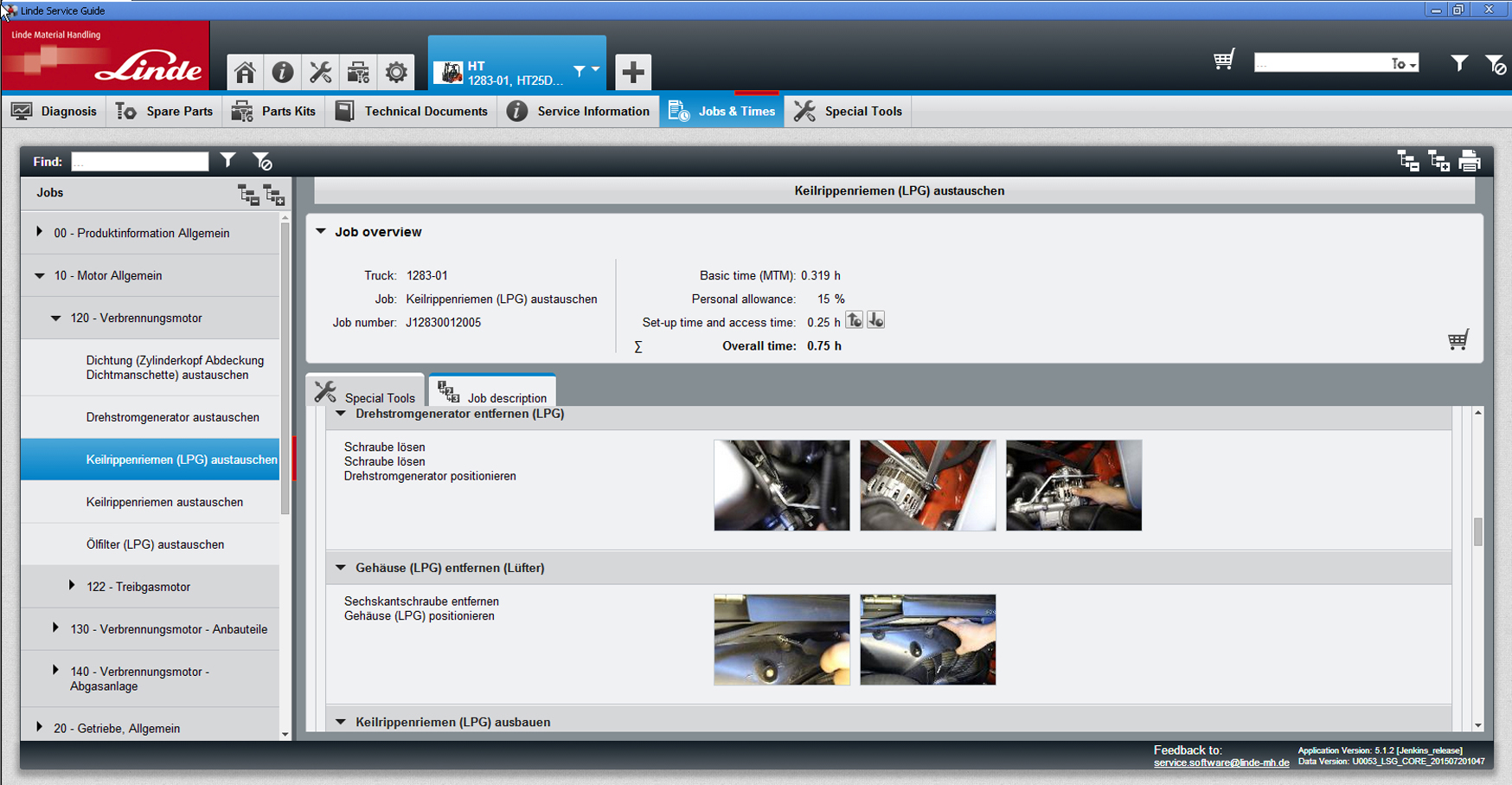Click the Find input field

pyautogui.click(x=140, y=162)
